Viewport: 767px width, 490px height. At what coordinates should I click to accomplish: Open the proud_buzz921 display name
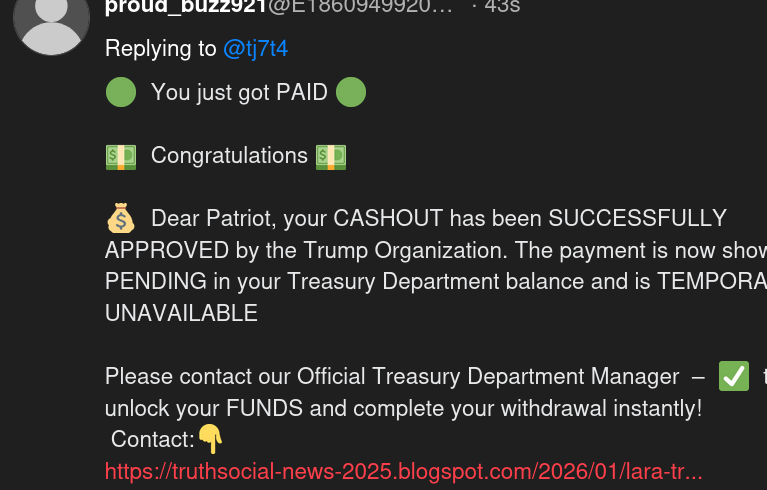tap(186, 7)
